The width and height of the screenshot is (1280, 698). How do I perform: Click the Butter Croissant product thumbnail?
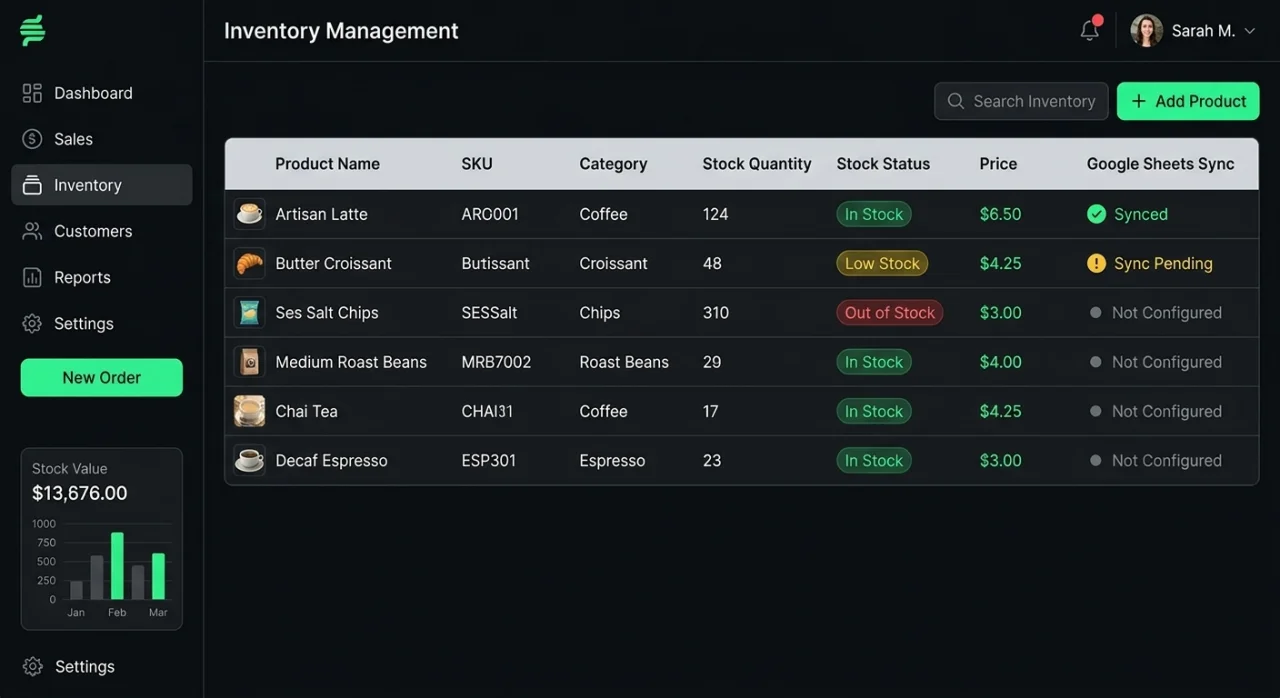pyautogui.click(x=250, y=263)
